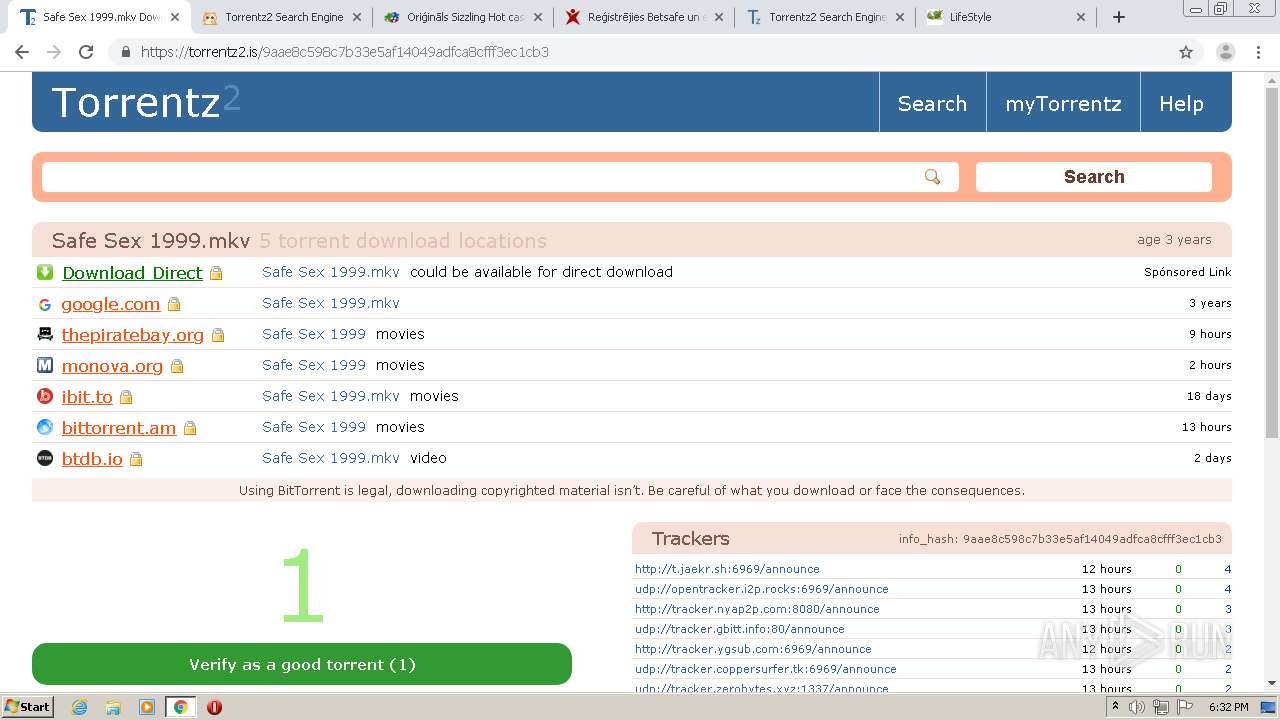Viewport: 1280px width, 720px height.
Task: Open tracker udp://tracker.gbitt.info:80/announce
Action: (739, 629)
